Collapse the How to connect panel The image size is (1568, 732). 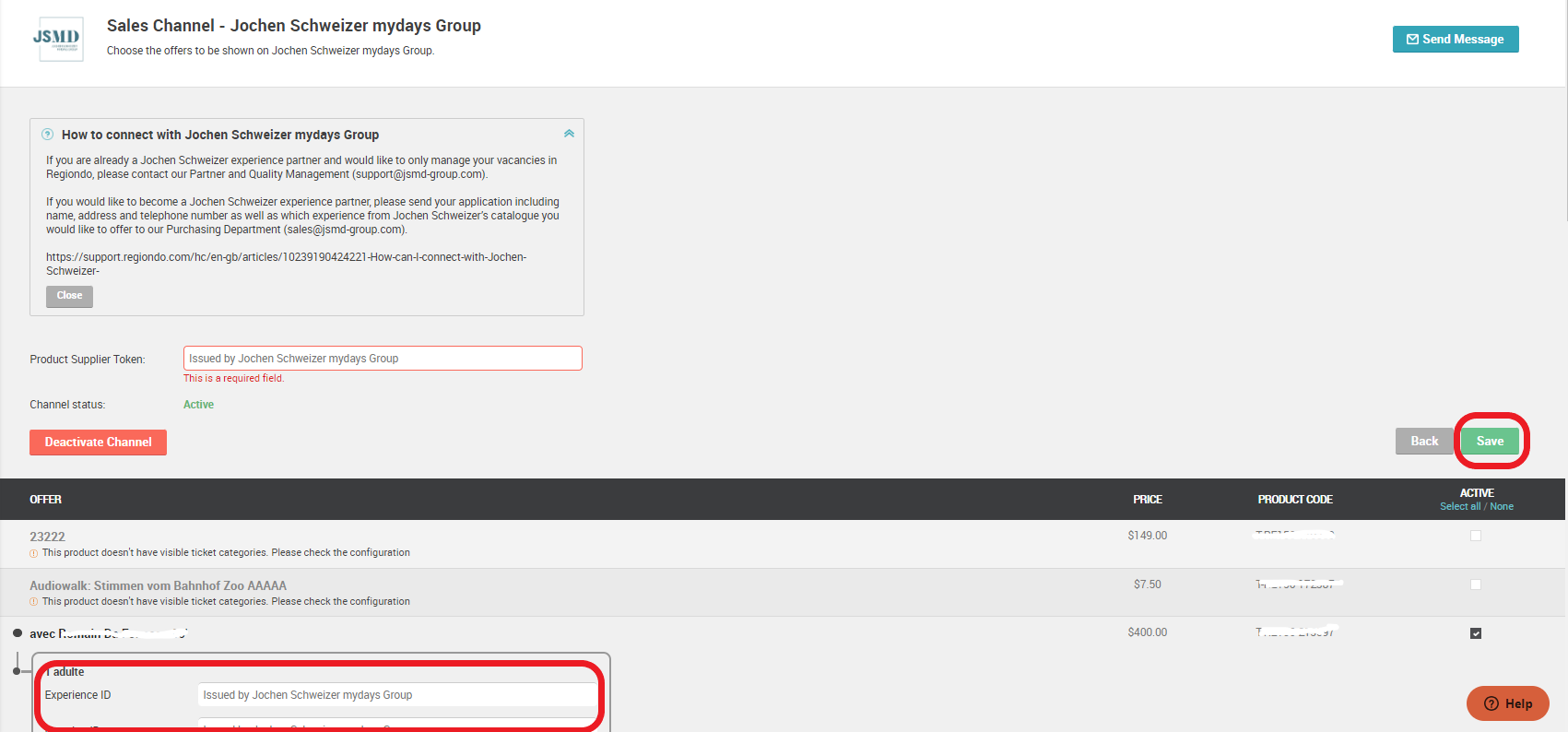(569, 134)
